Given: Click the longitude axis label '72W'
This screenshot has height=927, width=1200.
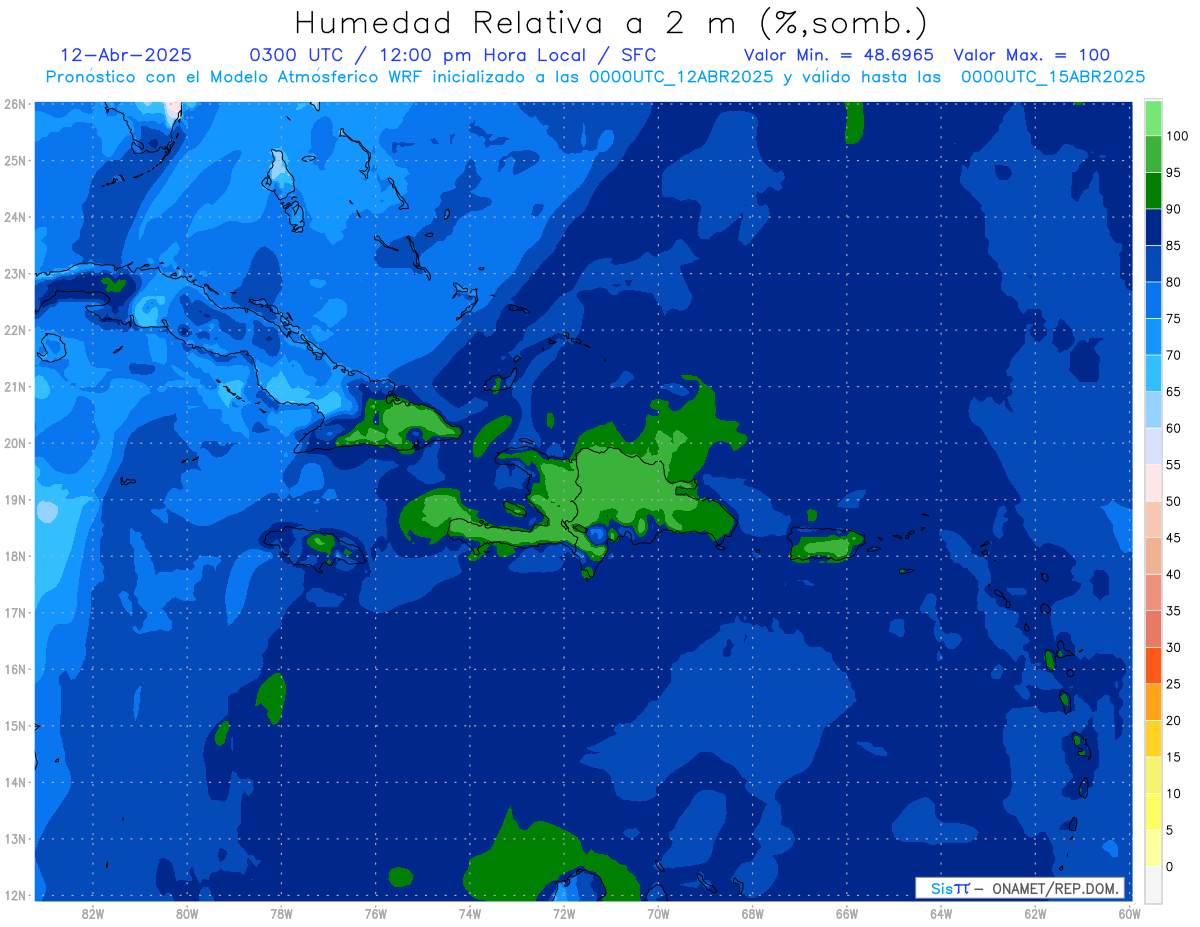Looking at the screenshot, I should 564,913.
